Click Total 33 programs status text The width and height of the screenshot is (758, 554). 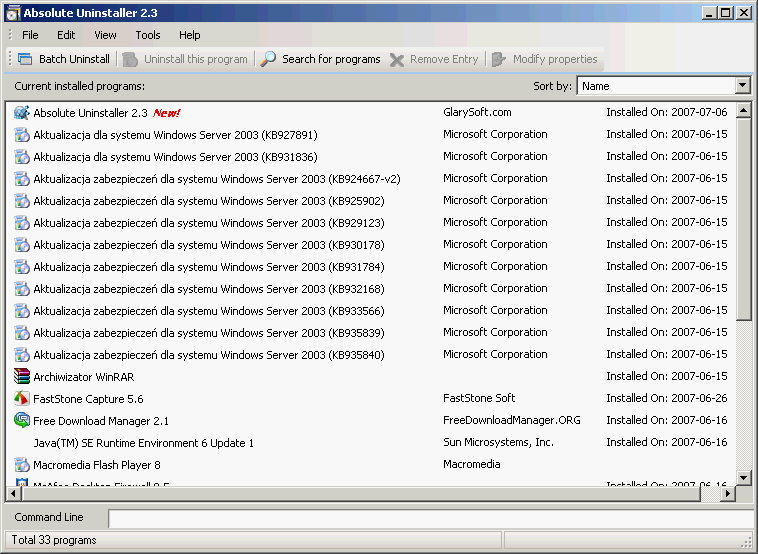54,540
